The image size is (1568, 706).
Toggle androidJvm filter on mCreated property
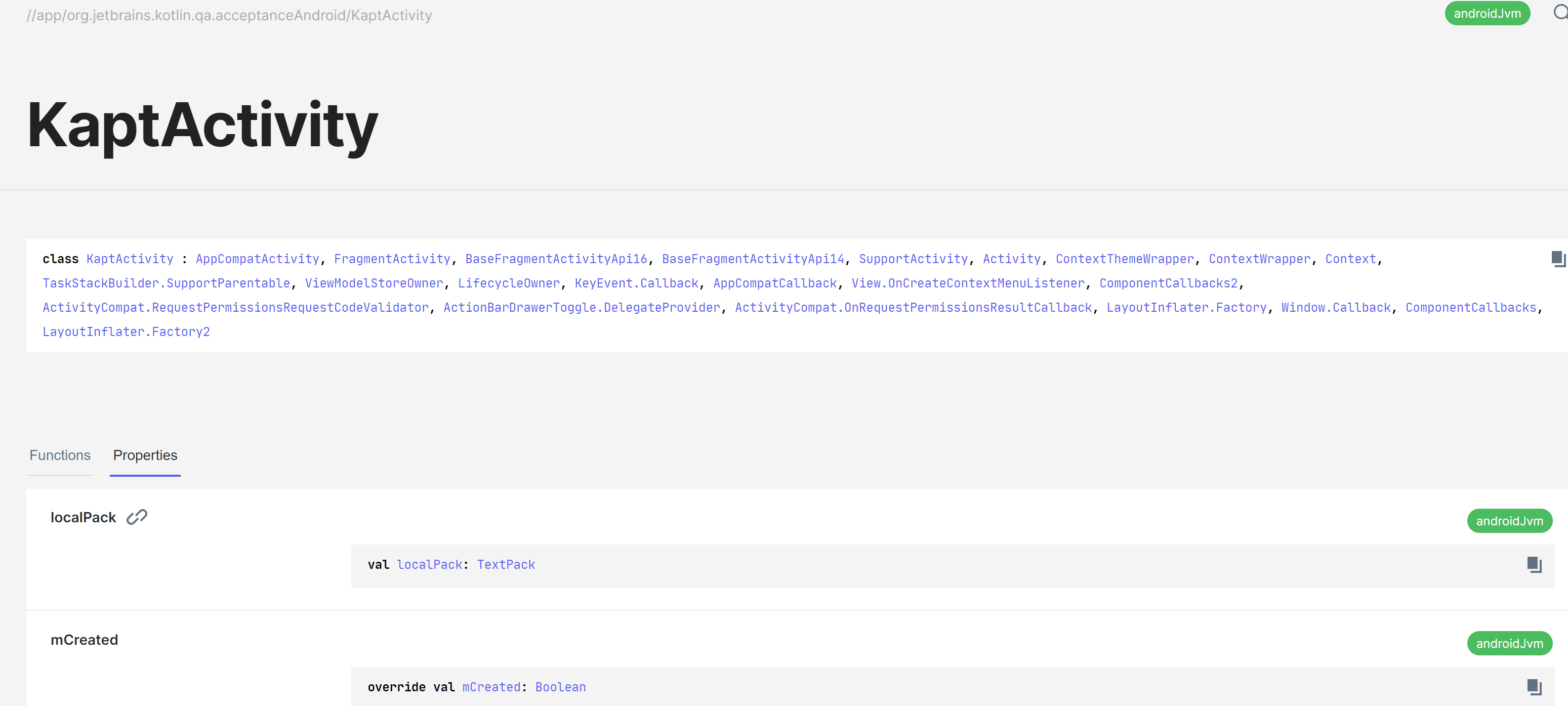click(1510, 643)
